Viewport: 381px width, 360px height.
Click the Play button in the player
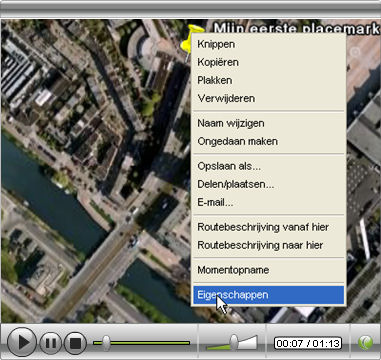21,342
